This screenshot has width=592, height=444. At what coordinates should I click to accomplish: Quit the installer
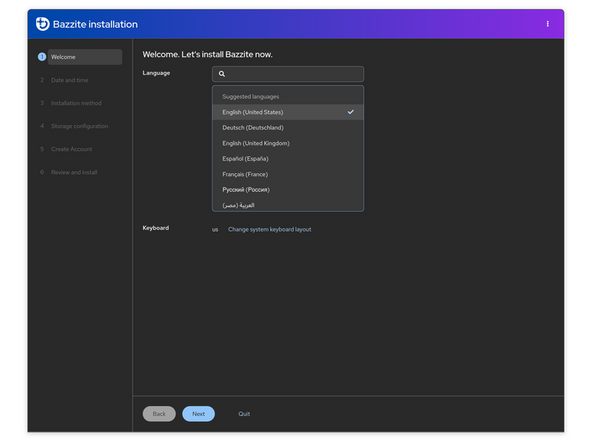pyautogui.click(x=244, y=414)
